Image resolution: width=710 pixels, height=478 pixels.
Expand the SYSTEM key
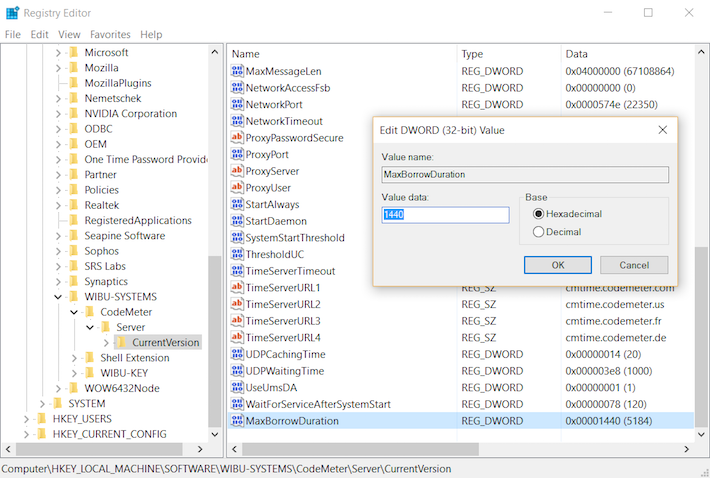[x=42, y=404]
